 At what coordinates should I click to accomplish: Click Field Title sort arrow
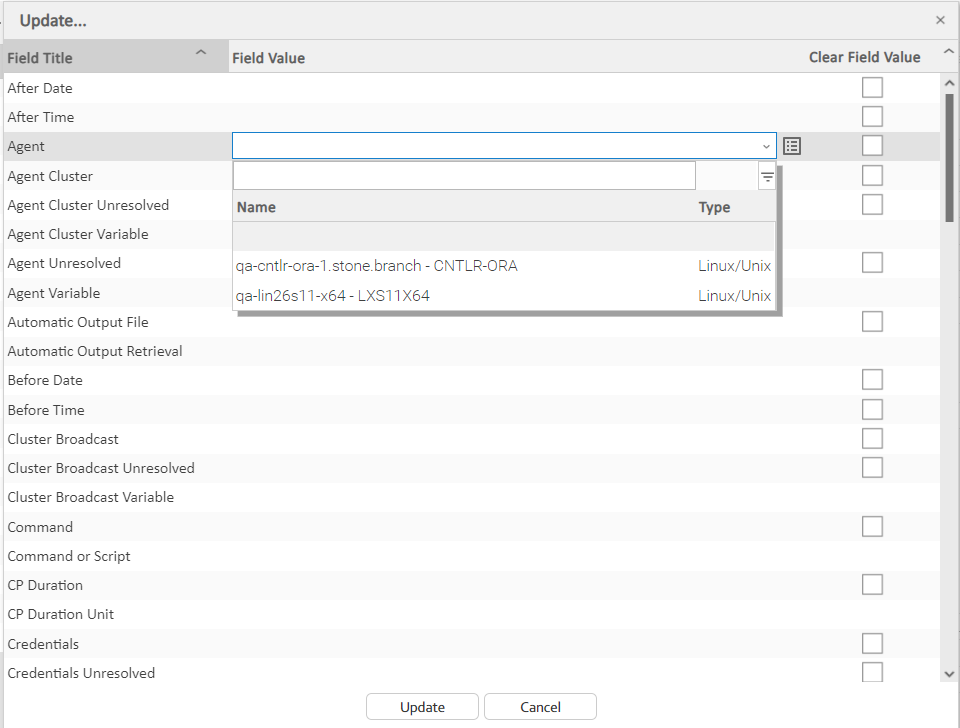201,53
